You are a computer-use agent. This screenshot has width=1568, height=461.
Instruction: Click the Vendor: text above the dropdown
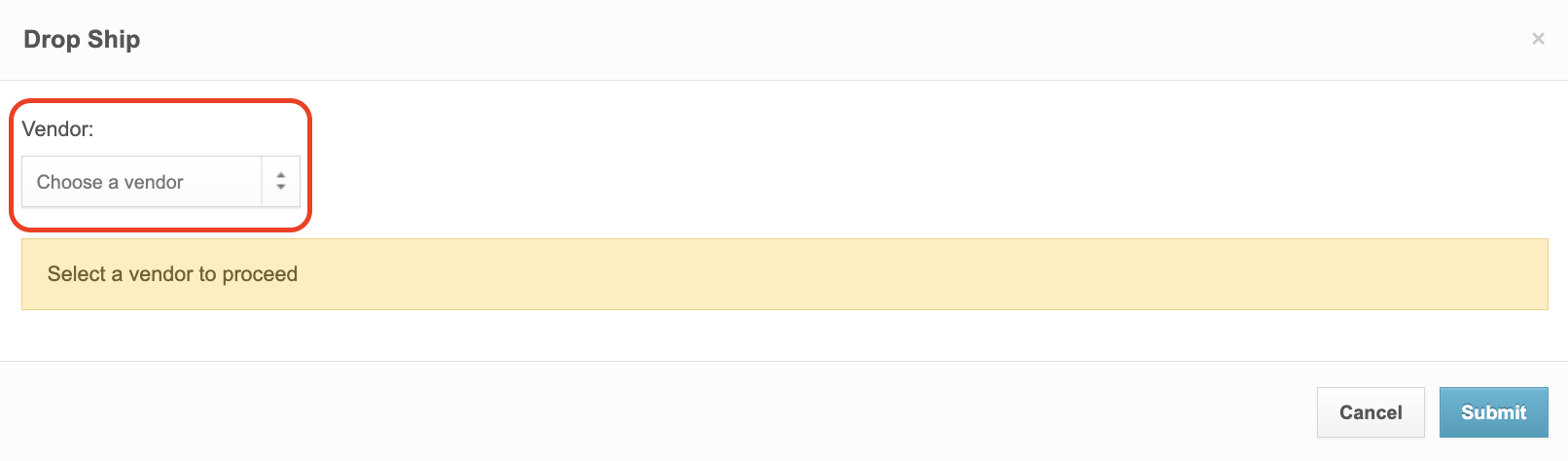coord(57,129)
